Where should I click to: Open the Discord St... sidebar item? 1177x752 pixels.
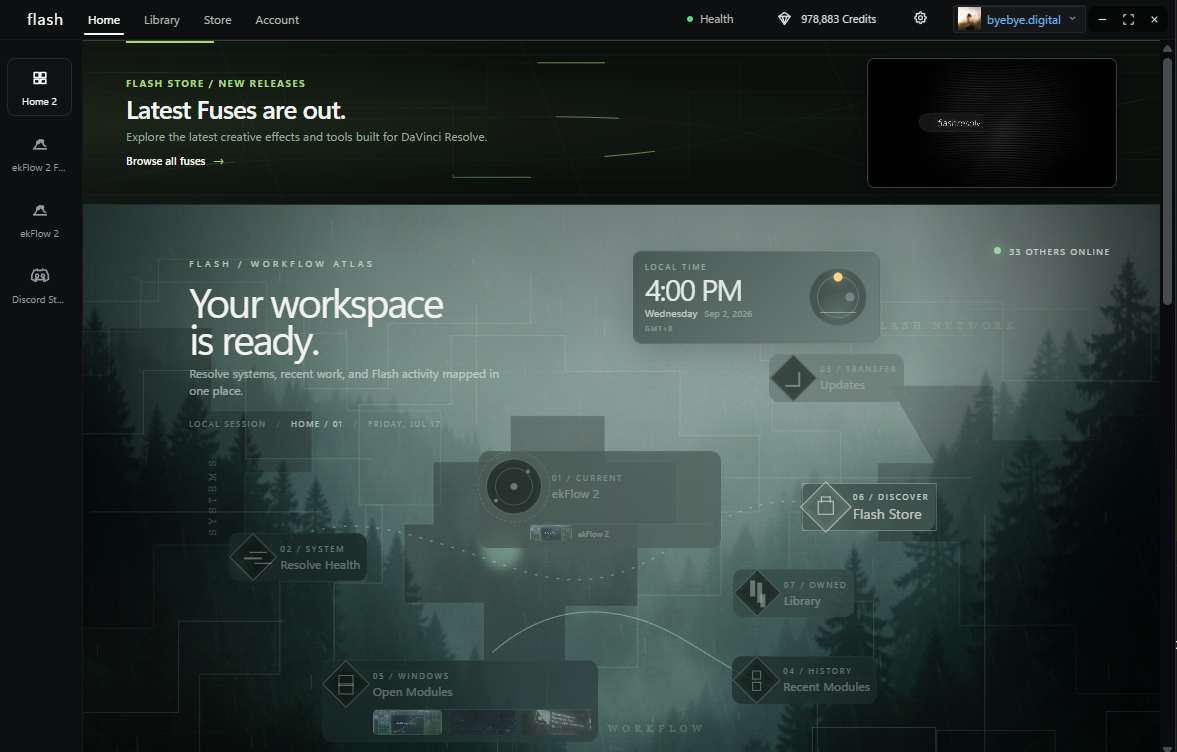[39, 286]
